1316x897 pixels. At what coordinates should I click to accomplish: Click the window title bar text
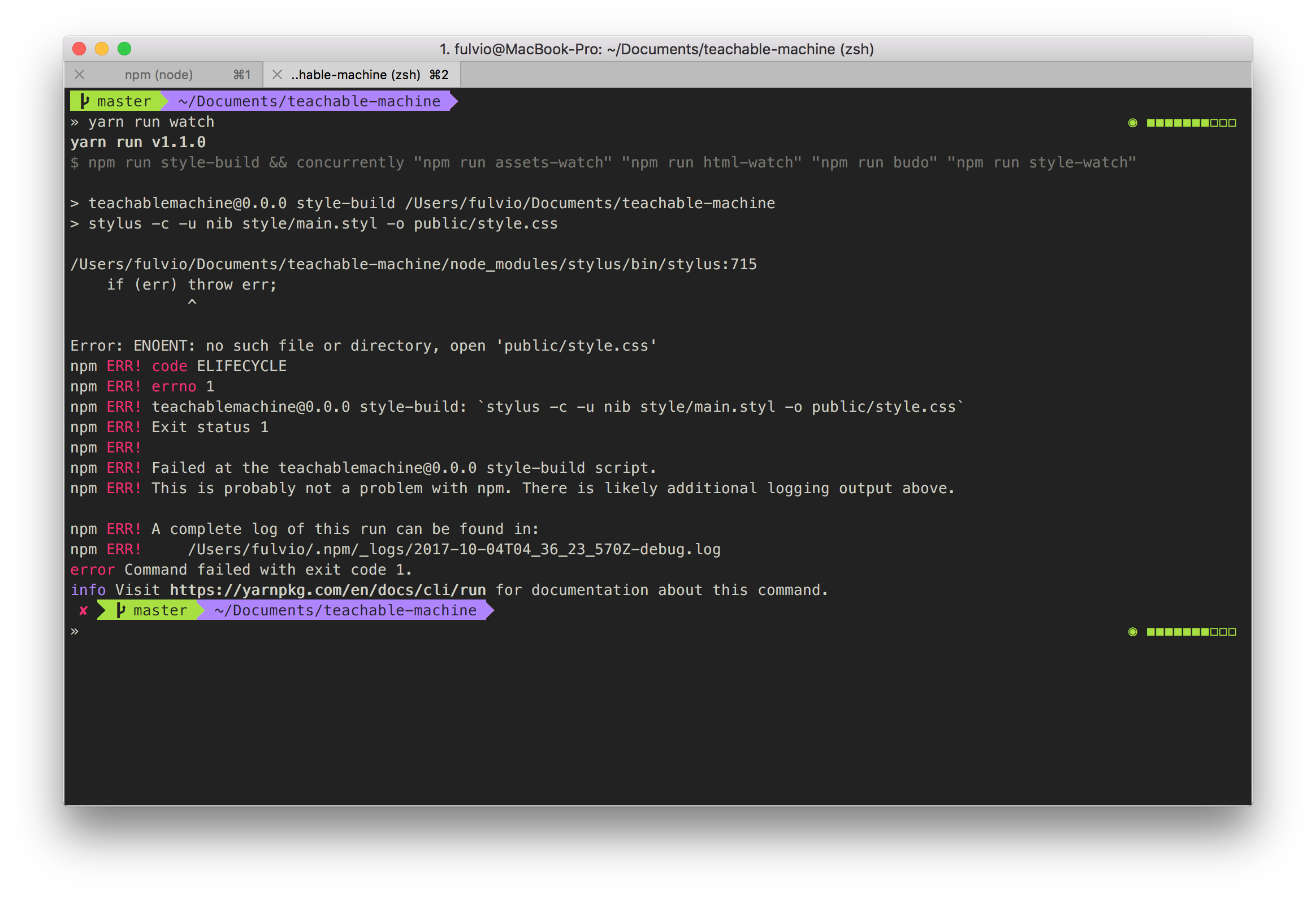(656, 49)
